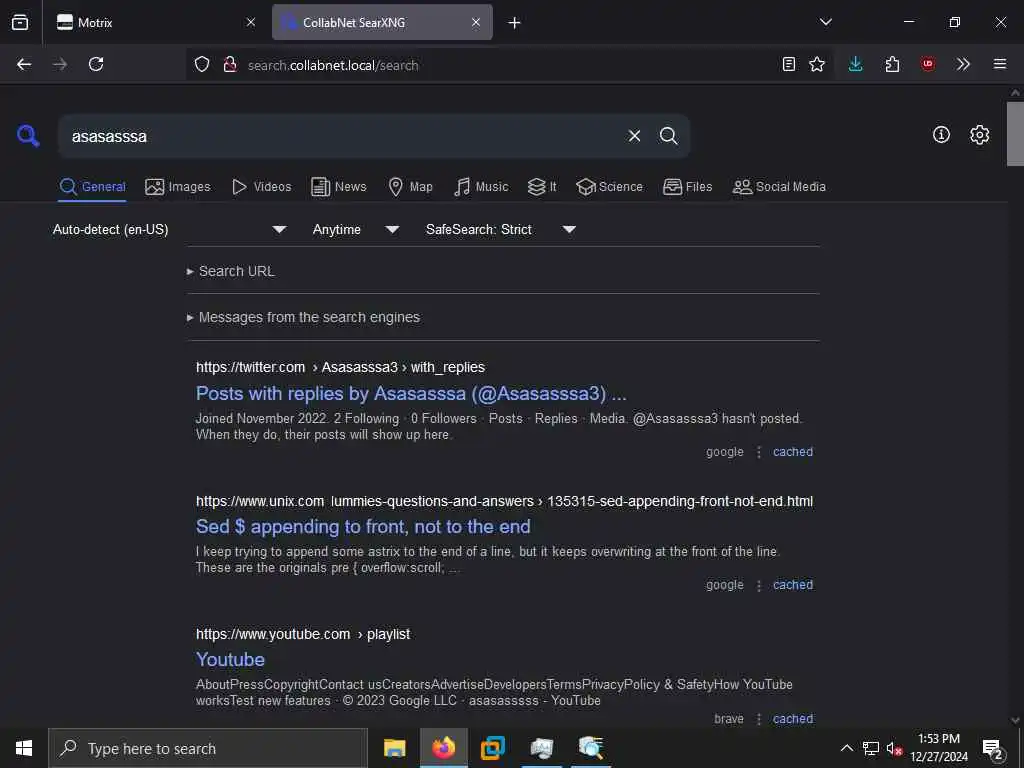Open language Auto-detect (en-US) dropdown
The height and width of the screenshot is (768, 1024).
pyautogui.click(x=169, y=229)
